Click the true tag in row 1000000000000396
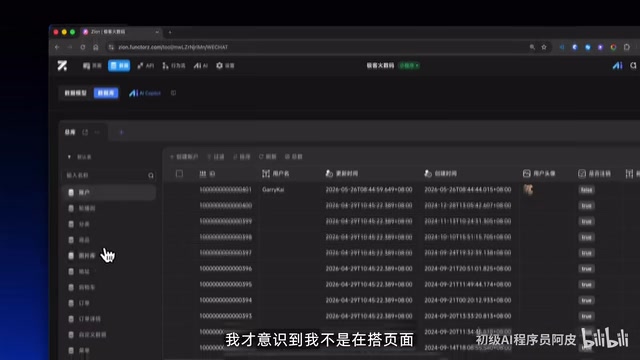Image resolution: width=640 pixels, height=360 pixels. 587,269
